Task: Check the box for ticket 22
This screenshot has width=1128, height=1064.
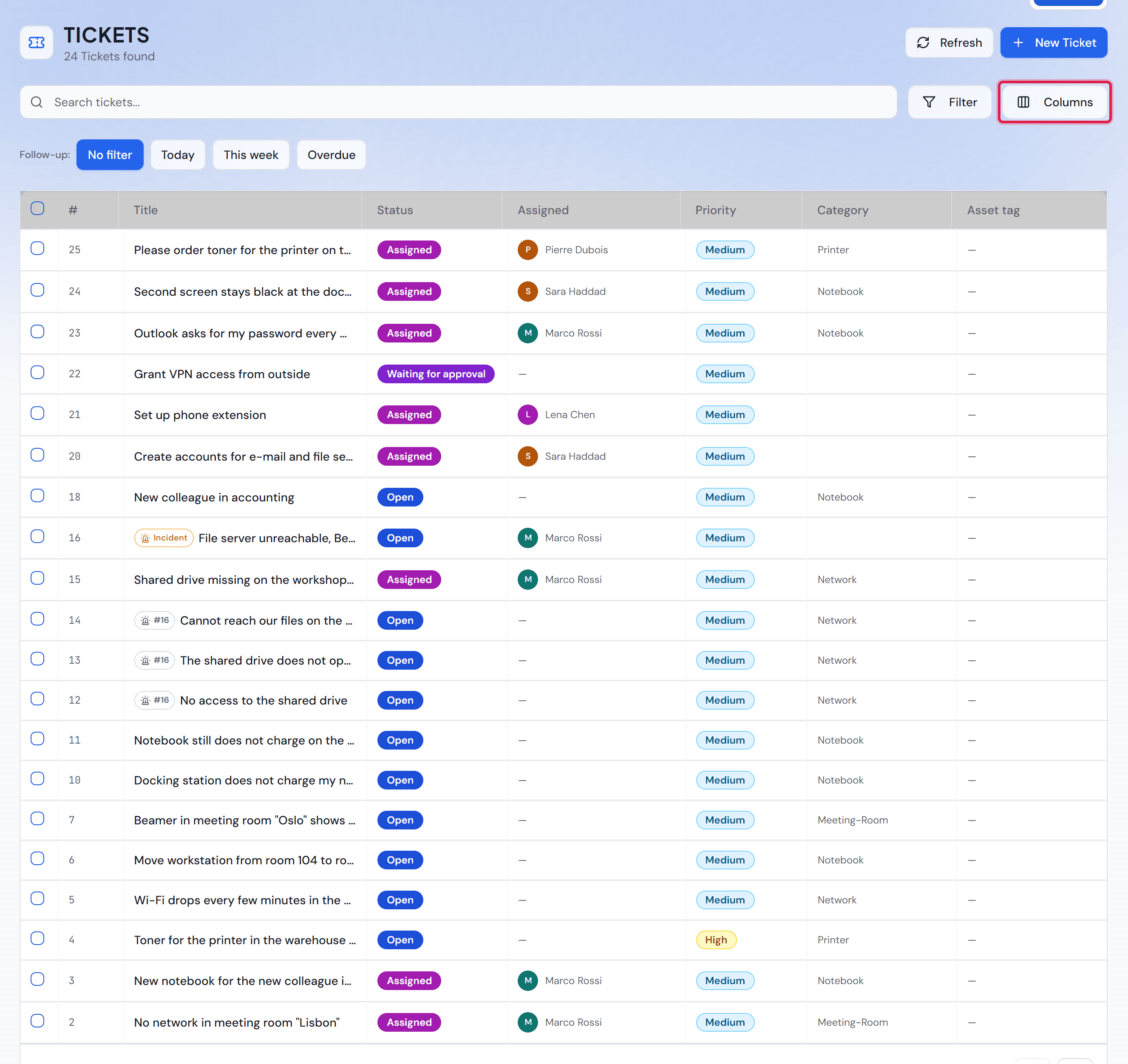Action: tap(37, 372)
